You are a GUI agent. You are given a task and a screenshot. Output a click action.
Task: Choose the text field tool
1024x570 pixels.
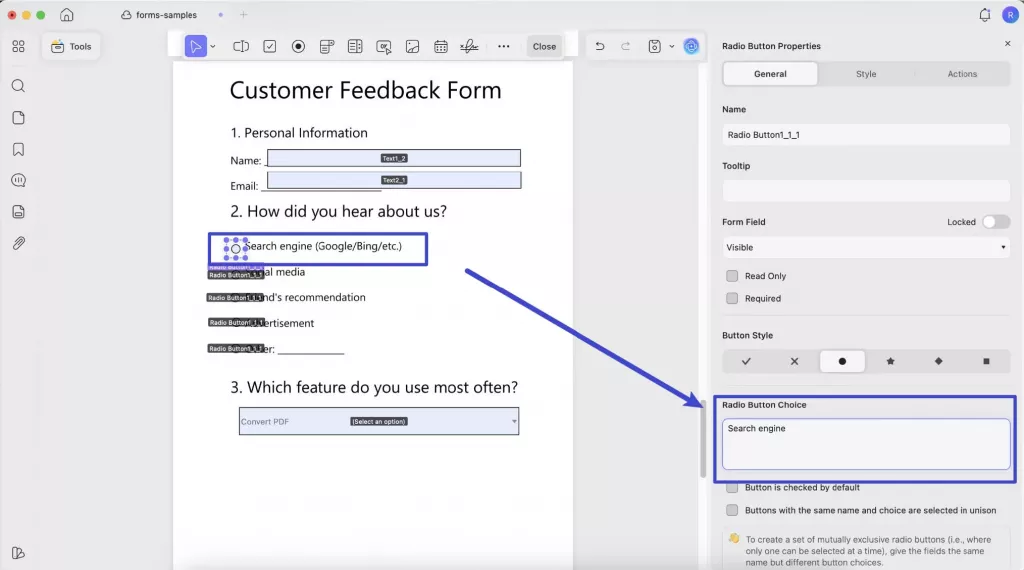241,46
